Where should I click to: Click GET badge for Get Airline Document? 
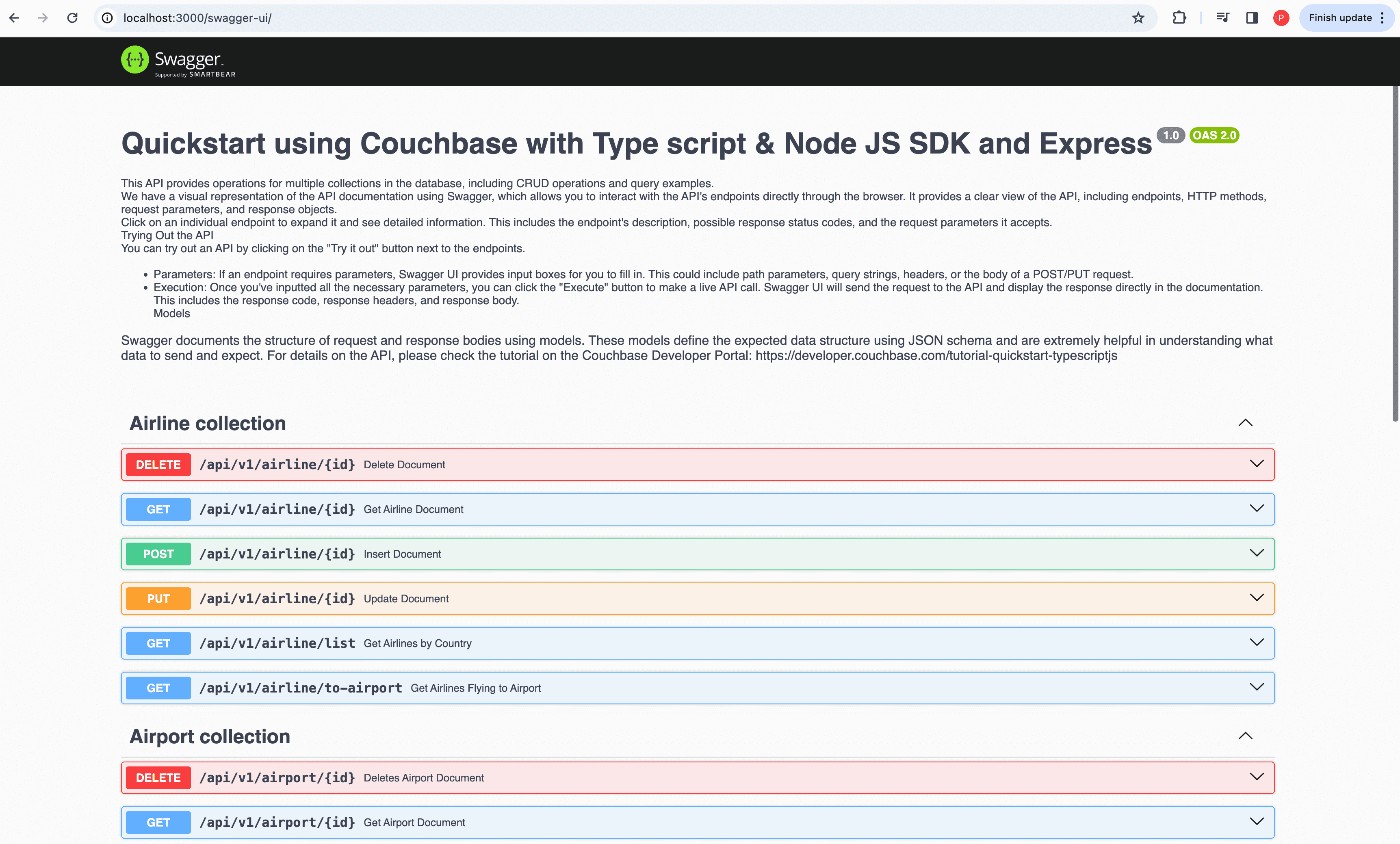pyautogui.click(x=158, y=509)
